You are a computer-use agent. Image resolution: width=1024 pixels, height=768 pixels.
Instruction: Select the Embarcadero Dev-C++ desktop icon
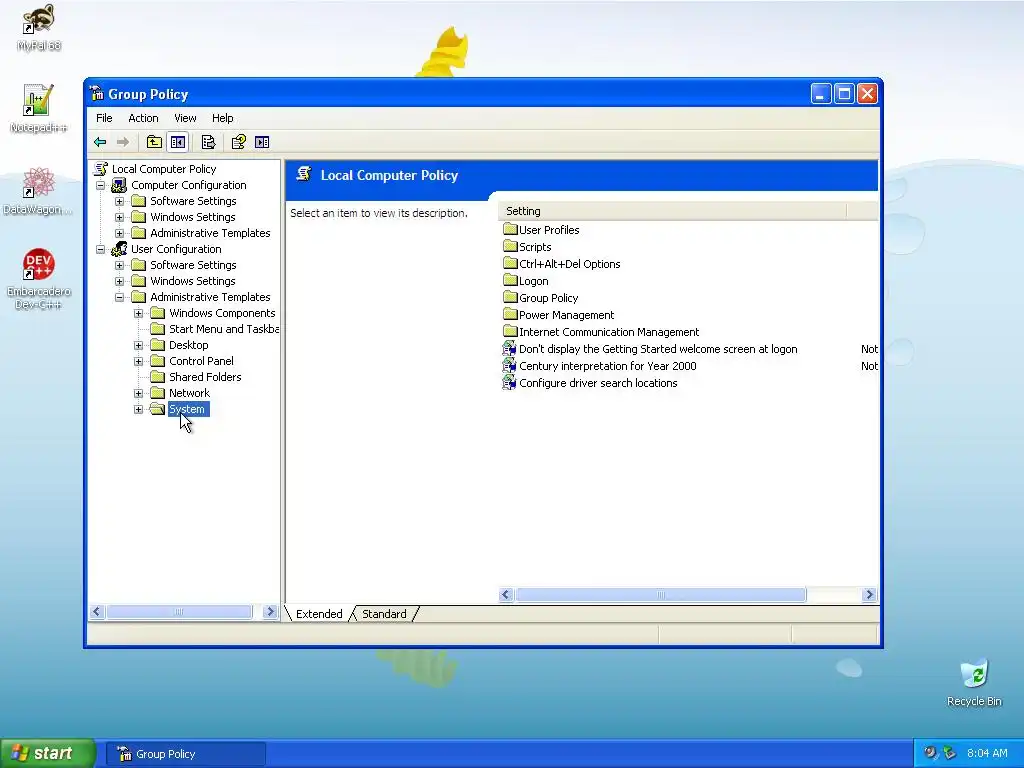click(39, 278)
